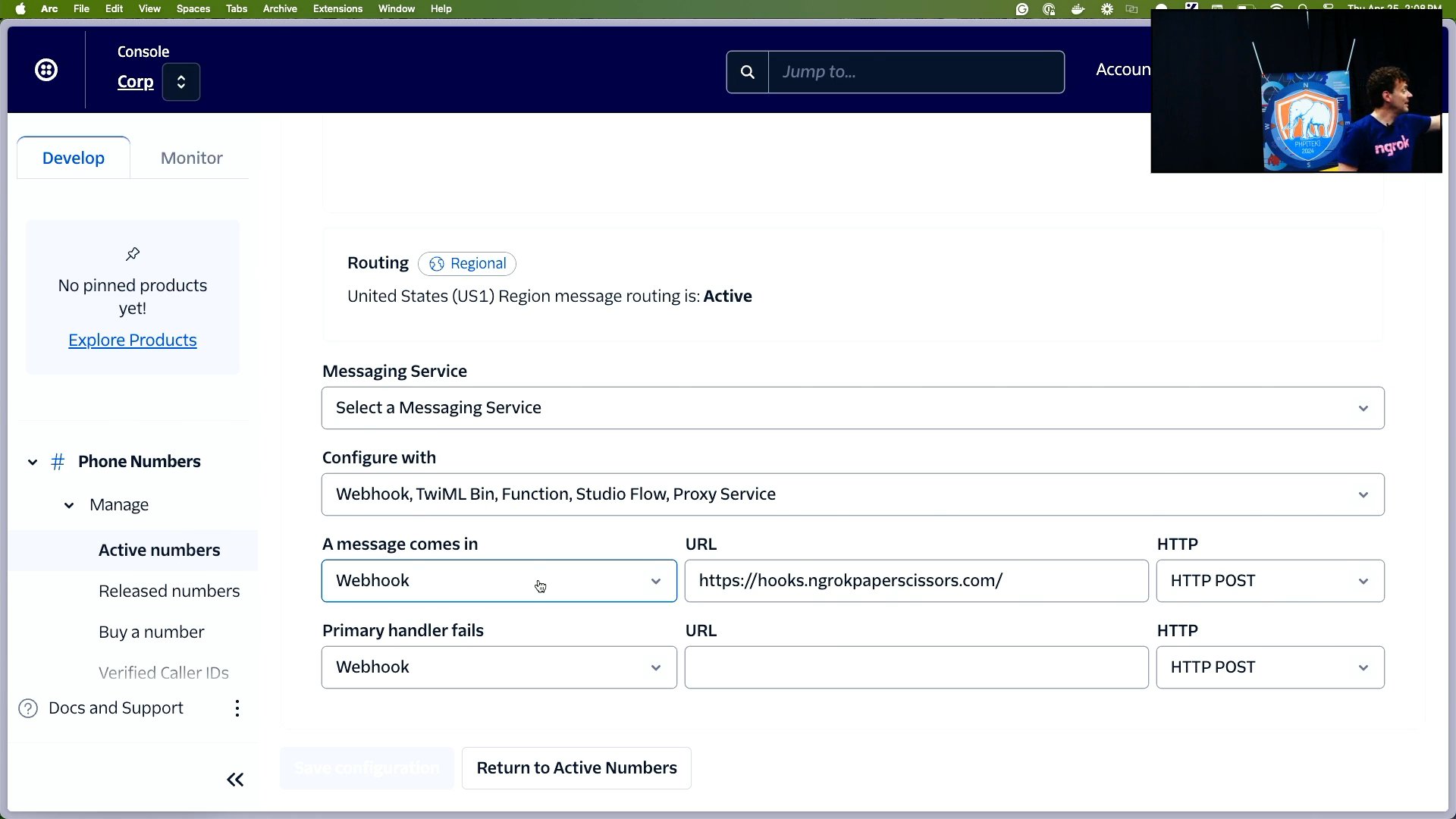Open the three-dot more options menu
The width and height of the screenshot is (1456, 819).
point(237,708)
